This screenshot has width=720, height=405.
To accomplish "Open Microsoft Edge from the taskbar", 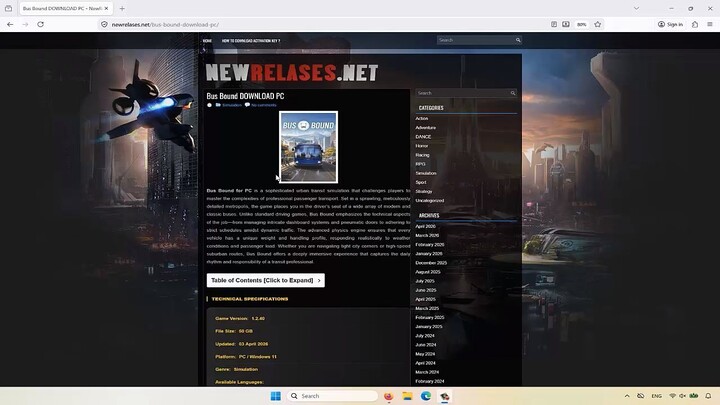I will (x=426, y=396).
